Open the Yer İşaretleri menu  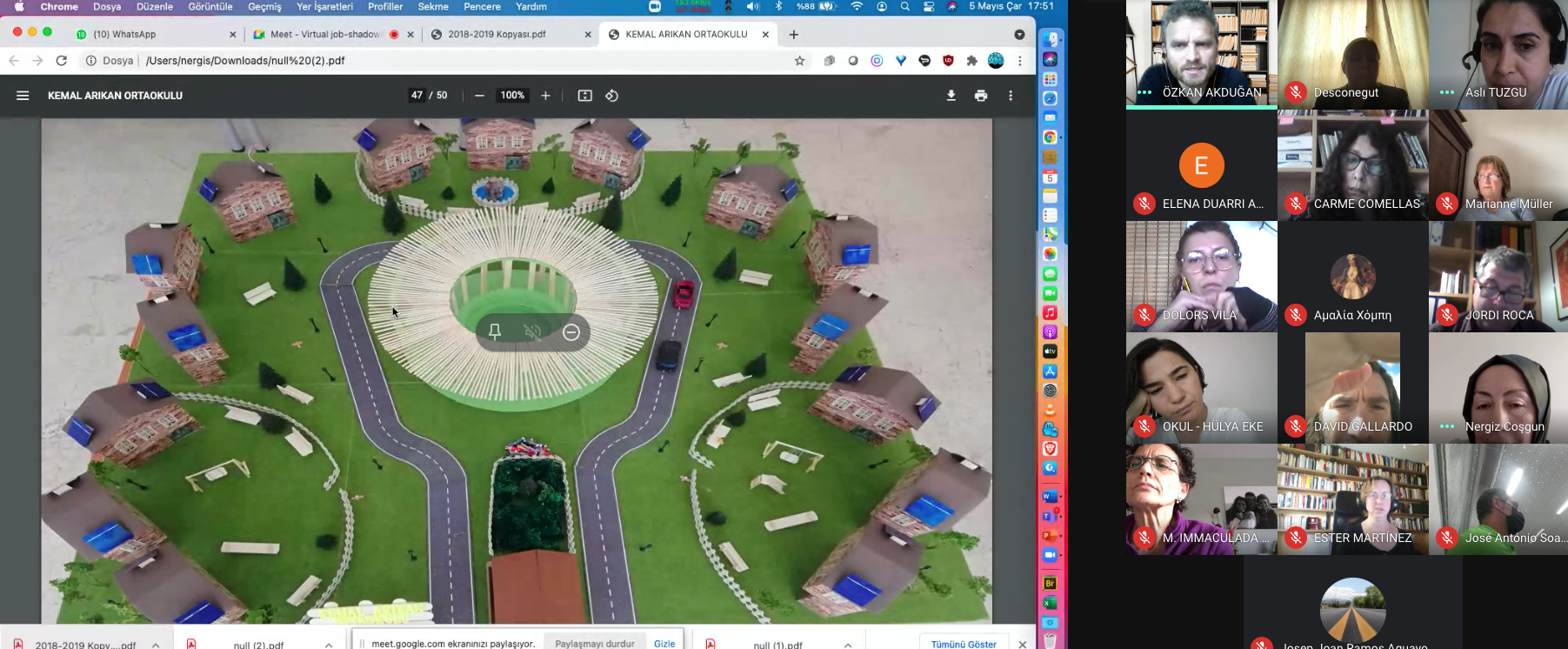324,7
